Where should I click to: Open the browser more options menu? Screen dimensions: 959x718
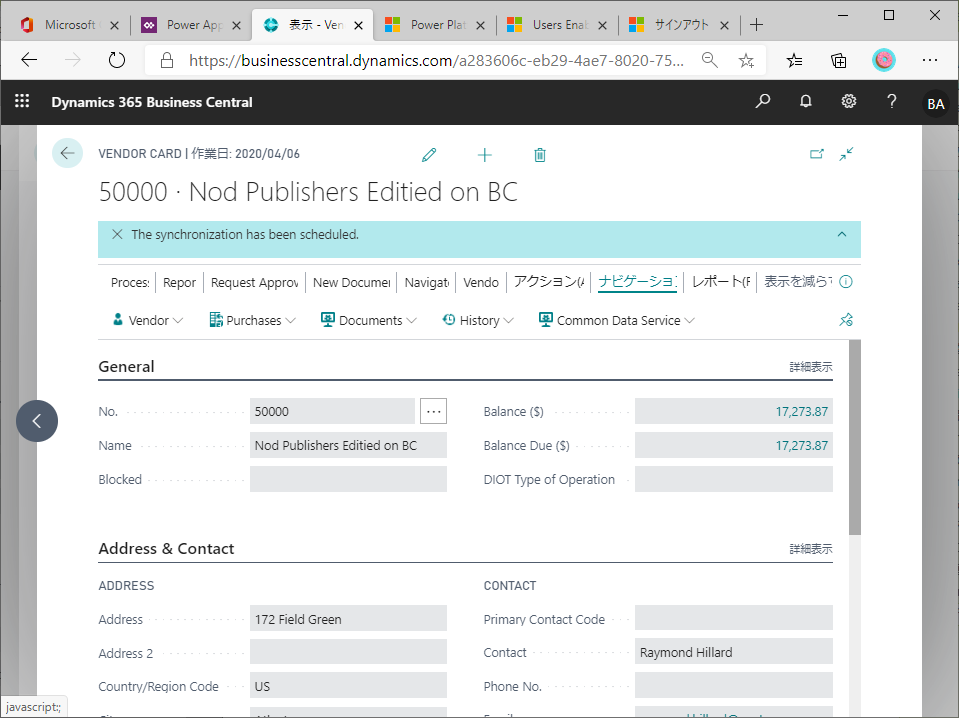[x=930, y=60]
